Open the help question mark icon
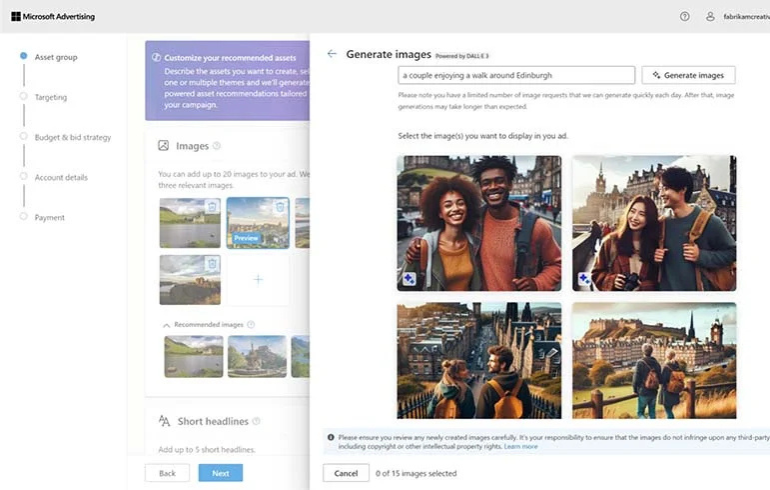 pyautogui.click(x=685, y=17)
